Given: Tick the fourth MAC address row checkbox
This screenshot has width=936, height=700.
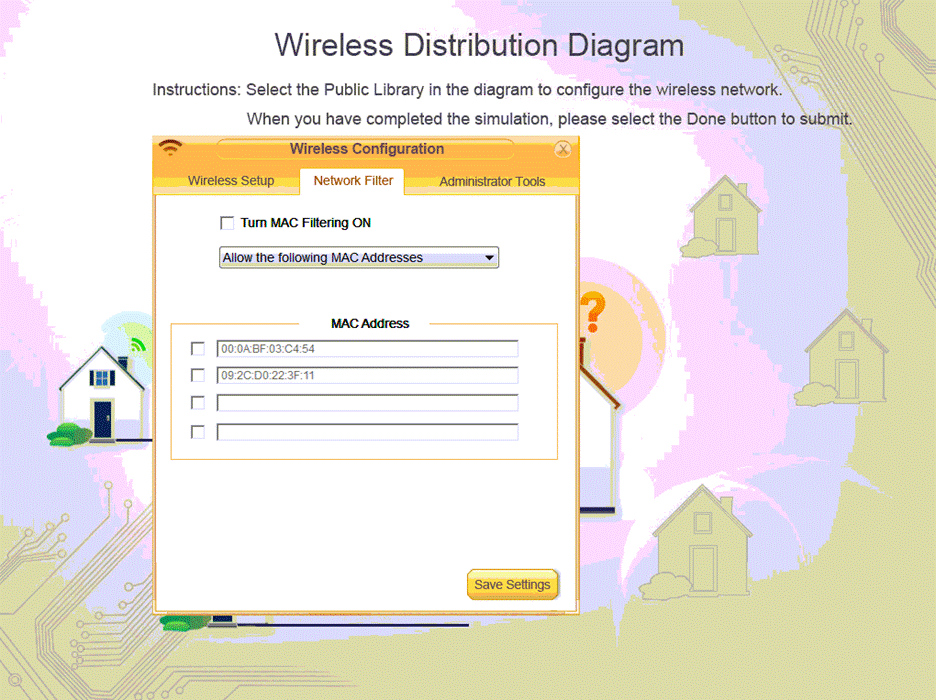Looking at the screenshot, I should [x=198, y=432].
